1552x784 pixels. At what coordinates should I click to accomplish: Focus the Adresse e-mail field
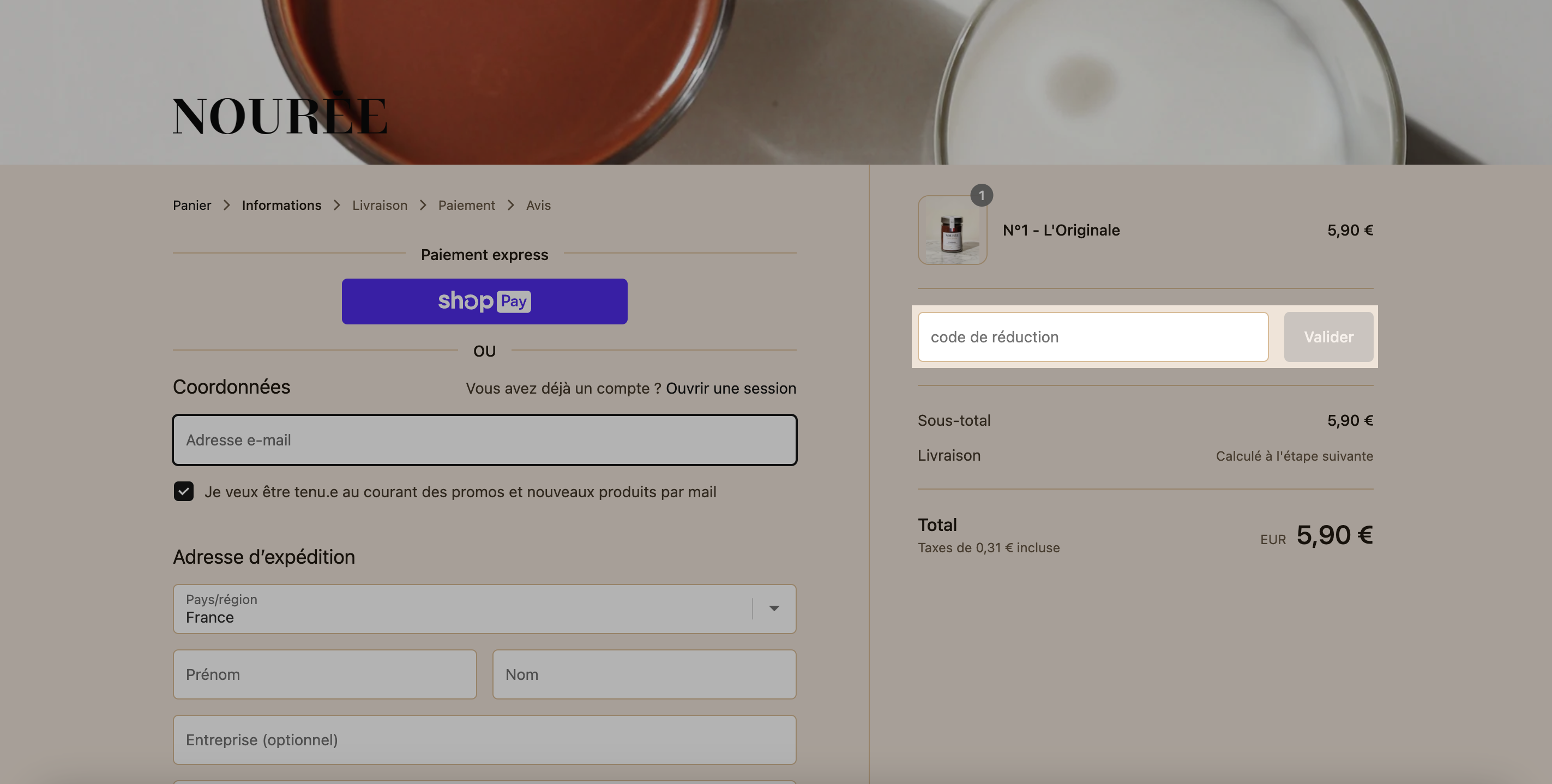click(484, 439)
